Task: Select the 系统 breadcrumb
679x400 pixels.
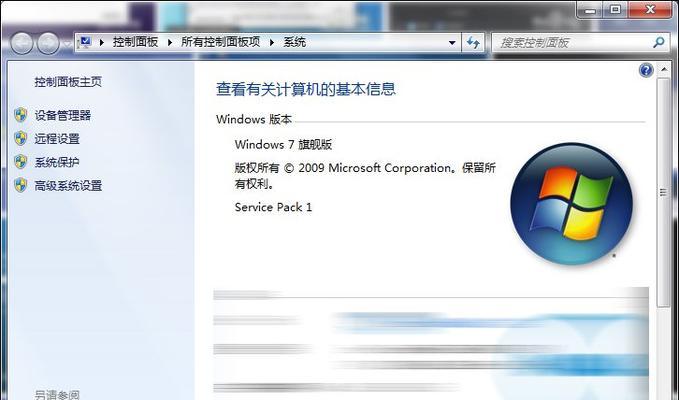Action: coord(295,42)
